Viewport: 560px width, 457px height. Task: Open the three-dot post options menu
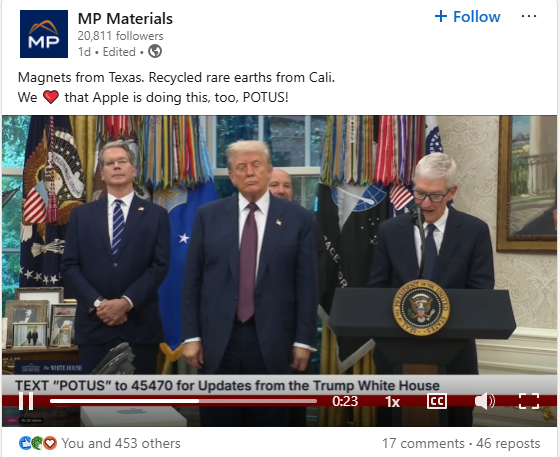529,16
